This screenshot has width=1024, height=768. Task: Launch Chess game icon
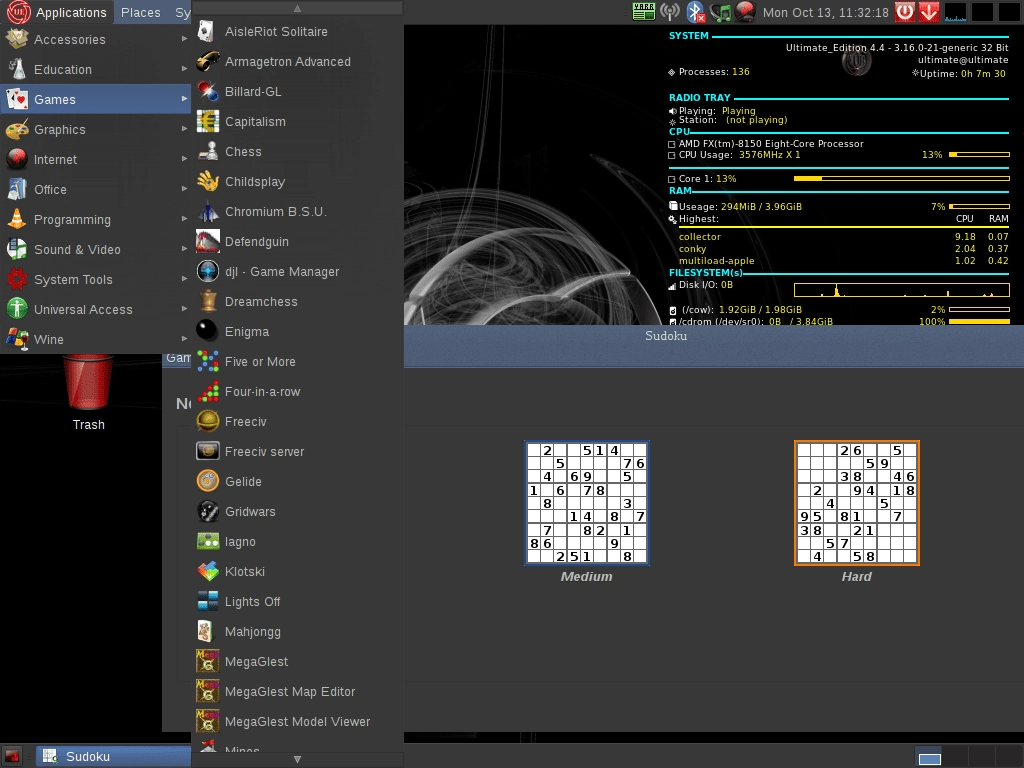coord(208,152)
